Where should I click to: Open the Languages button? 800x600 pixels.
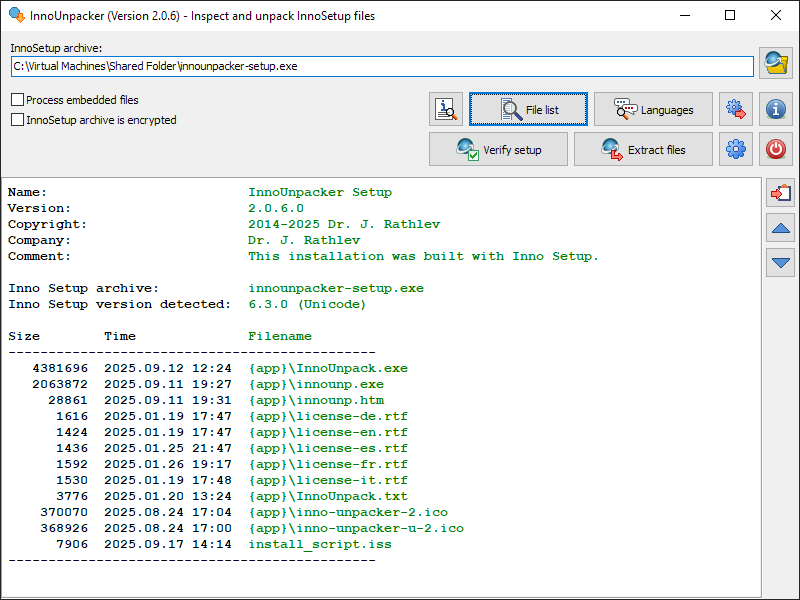pyautogui.click(x=653, y=109)
